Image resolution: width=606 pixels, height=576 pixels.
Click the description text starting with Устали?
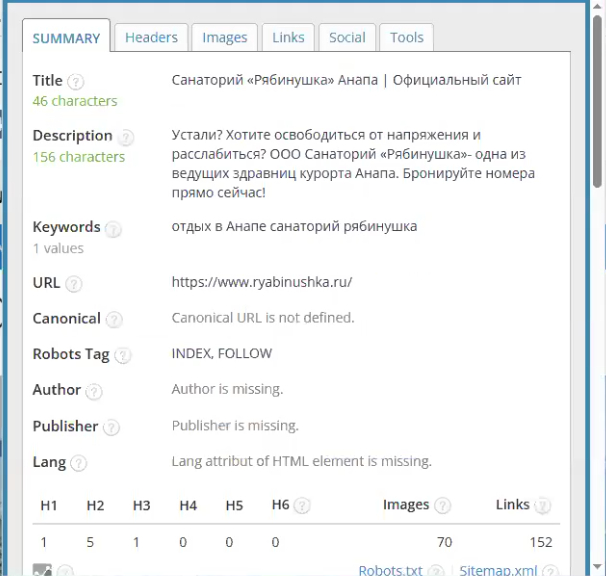353,164
